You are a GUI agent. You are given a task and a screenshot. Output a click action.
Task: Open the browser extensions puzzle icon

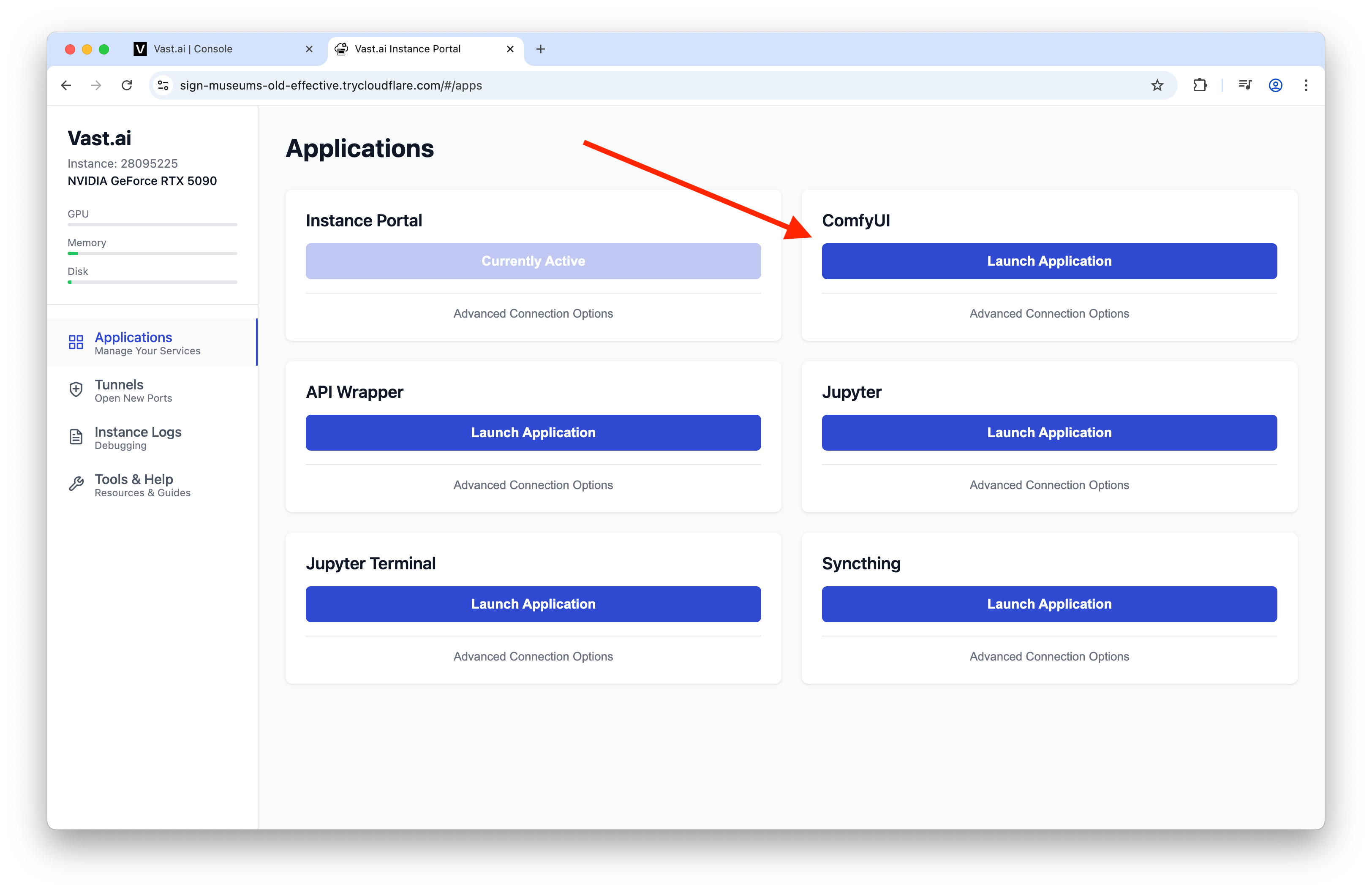point(1200,85)
